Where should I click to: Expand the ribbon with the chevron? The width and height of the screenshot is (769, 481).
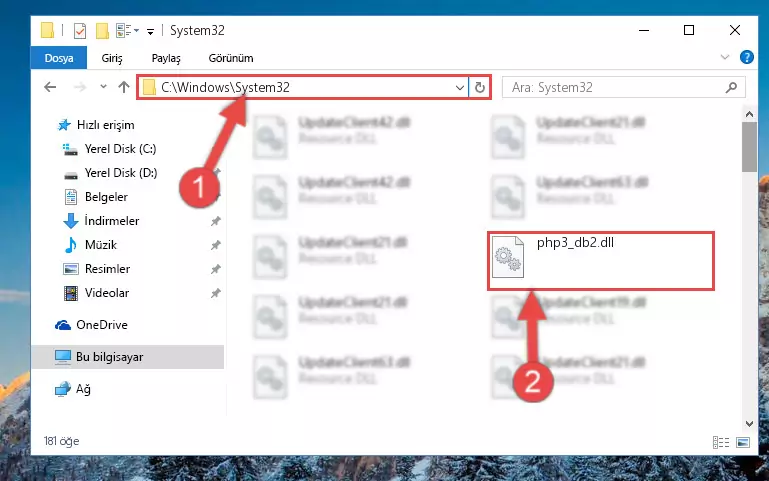pos(725,57)
